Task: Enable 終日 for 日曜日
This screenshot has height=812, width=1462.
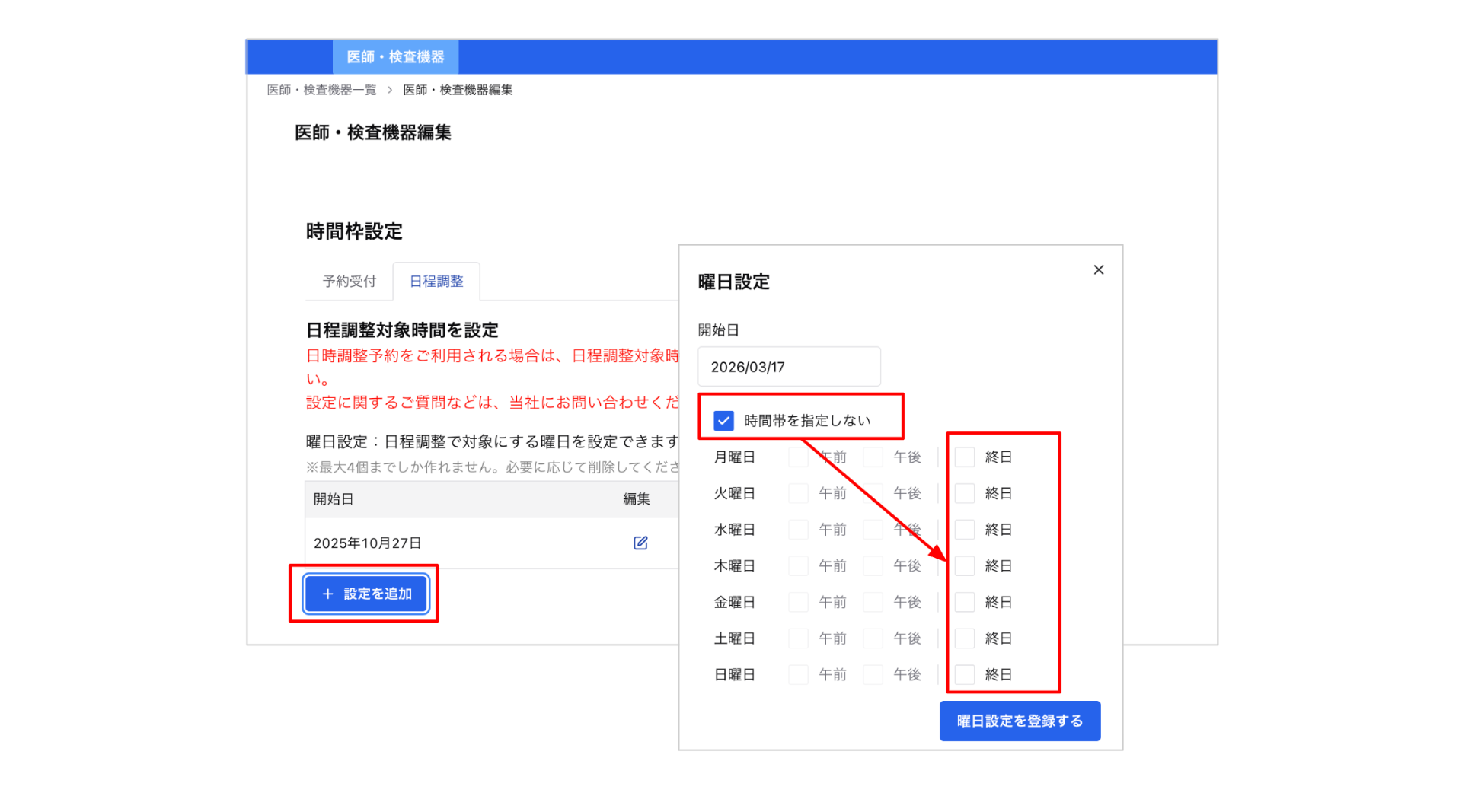Action: tap(965, 674)
